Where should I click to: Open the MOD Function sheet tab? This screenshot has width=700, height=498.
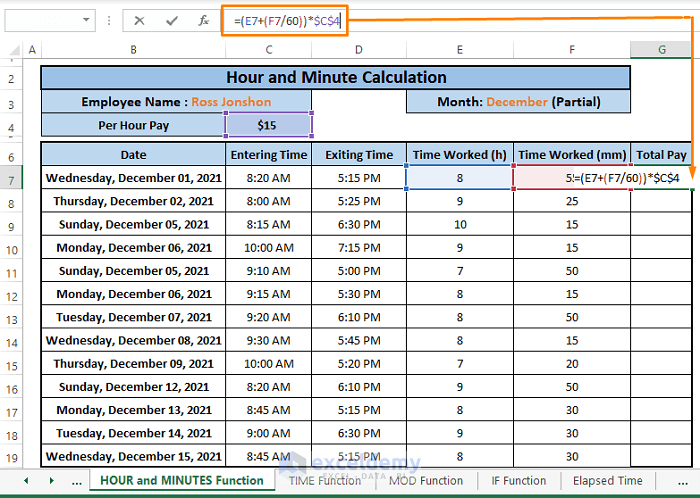[x=426, y=481]
